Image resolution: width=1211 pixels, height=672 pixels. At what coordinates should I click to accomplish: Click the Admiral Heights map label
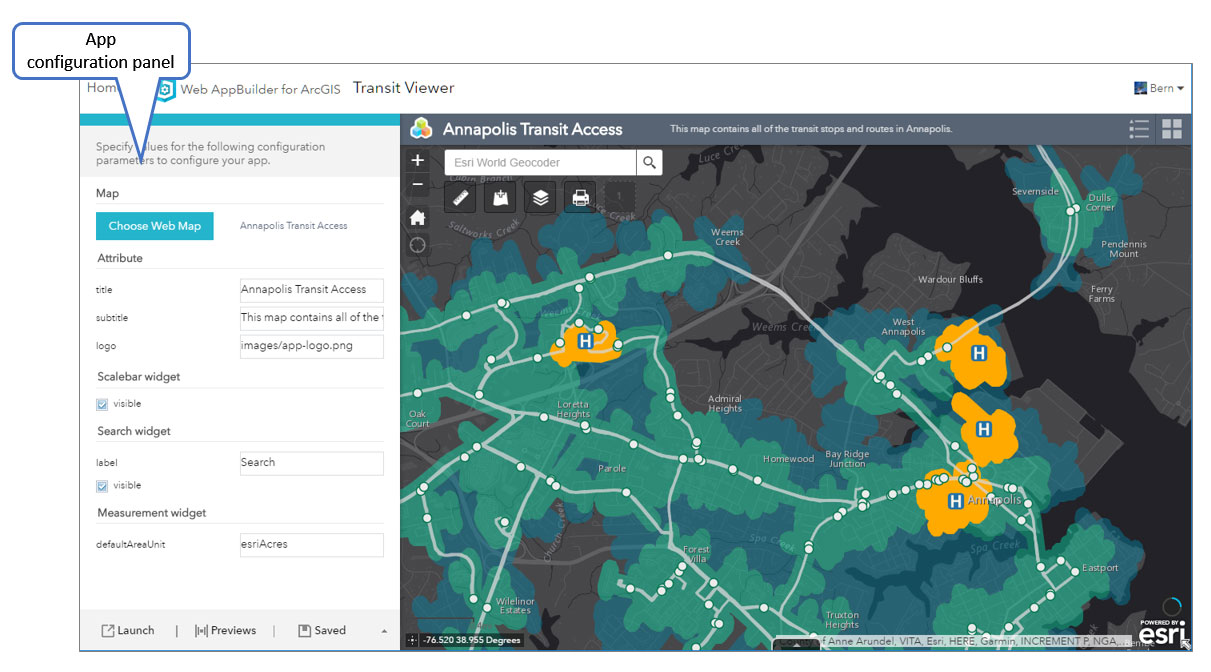coord(724,404)
